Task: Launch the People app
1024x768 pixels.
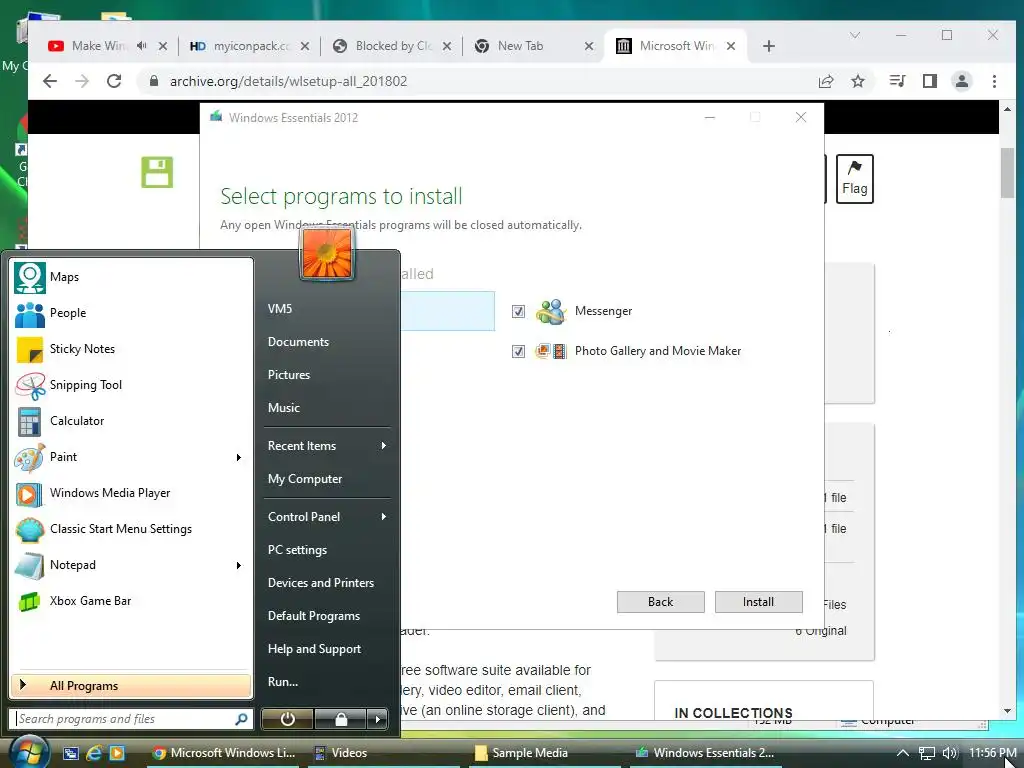Action: point(131,313)
